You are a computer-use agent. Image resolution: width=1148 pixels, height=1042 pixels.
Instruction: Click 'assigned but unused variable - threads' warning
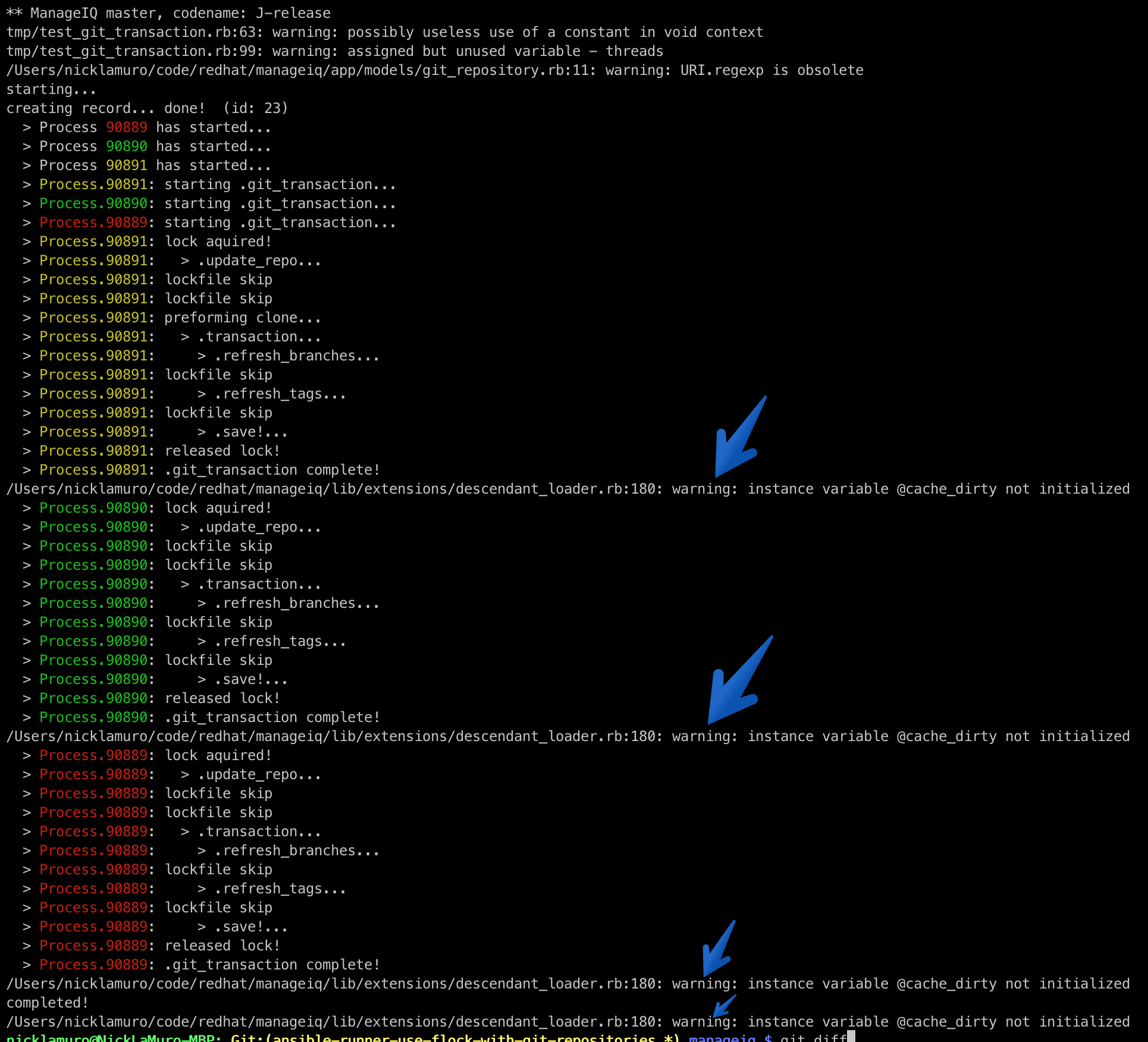click(x=504, y=51)
